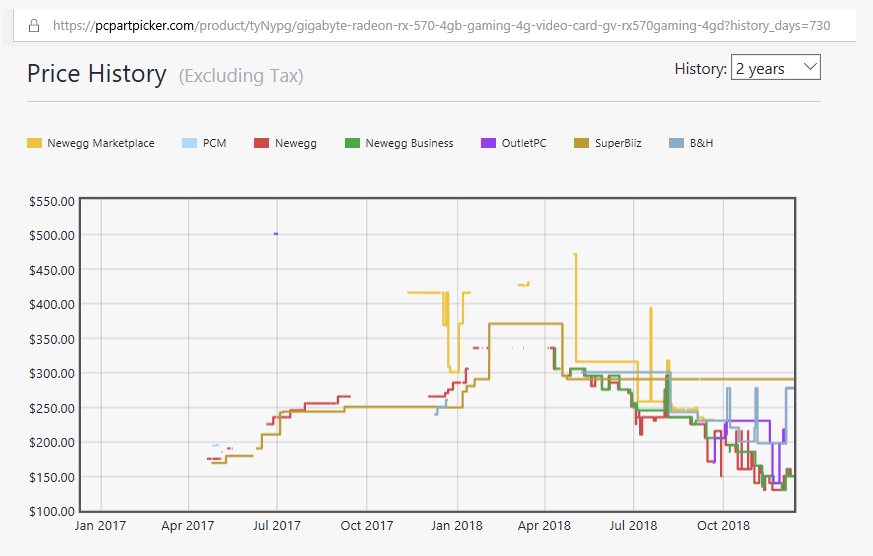Screen dimensions: 873x556
Task: Click the padlock icon in the address bar
Action: click(34, 26)
